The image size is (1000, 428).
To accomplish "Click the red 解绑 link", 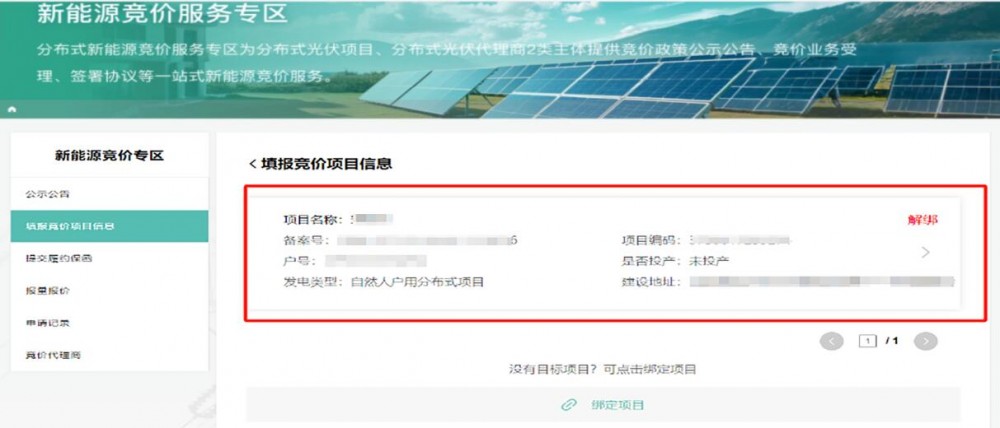I will point(922,220).
